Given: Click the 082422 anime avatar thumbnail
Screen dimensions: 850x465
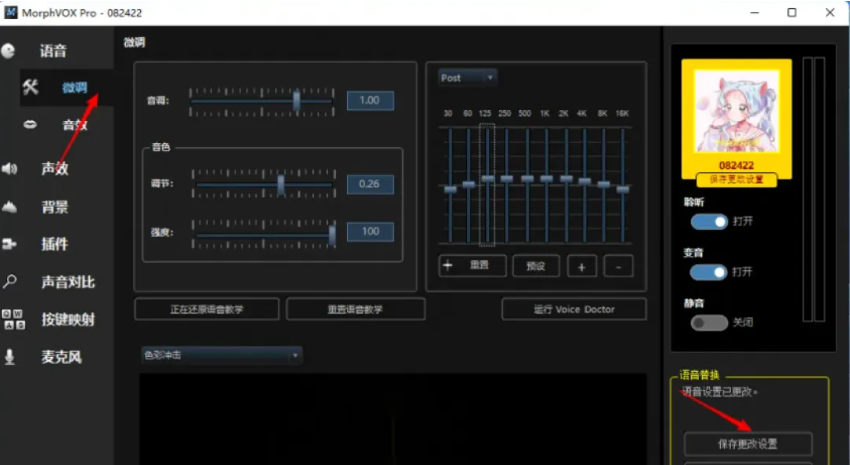Looking at the screenshot, I should (737, 112).
